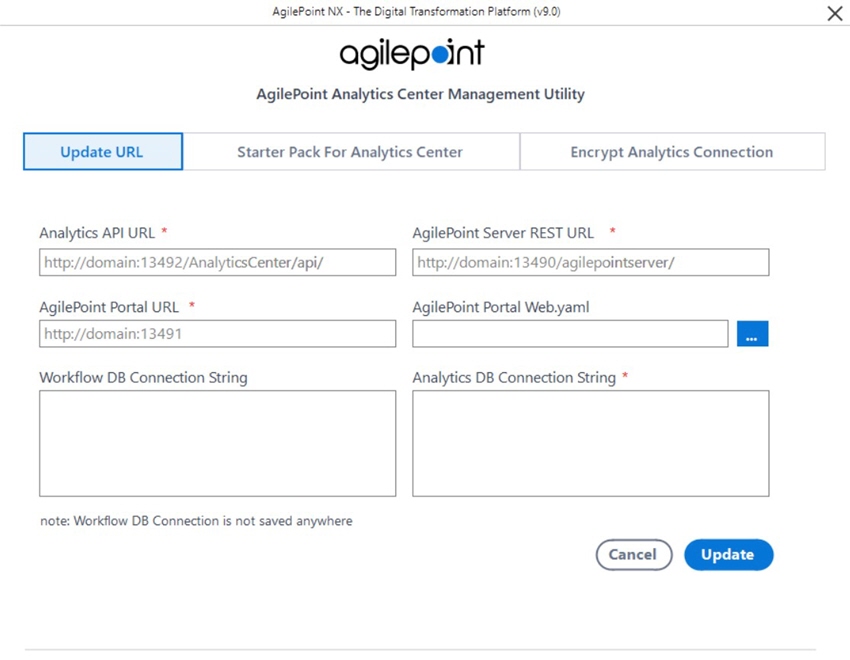Click inside Analytics DB Connection String text area

click(590, 443)
